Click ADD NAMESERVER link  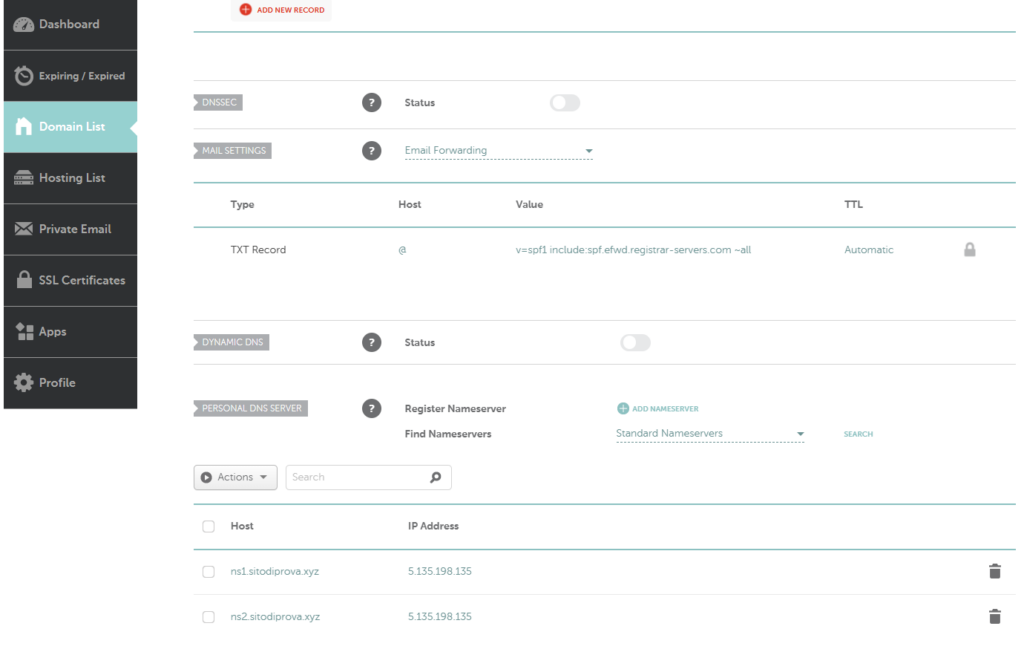coord(665,409)
